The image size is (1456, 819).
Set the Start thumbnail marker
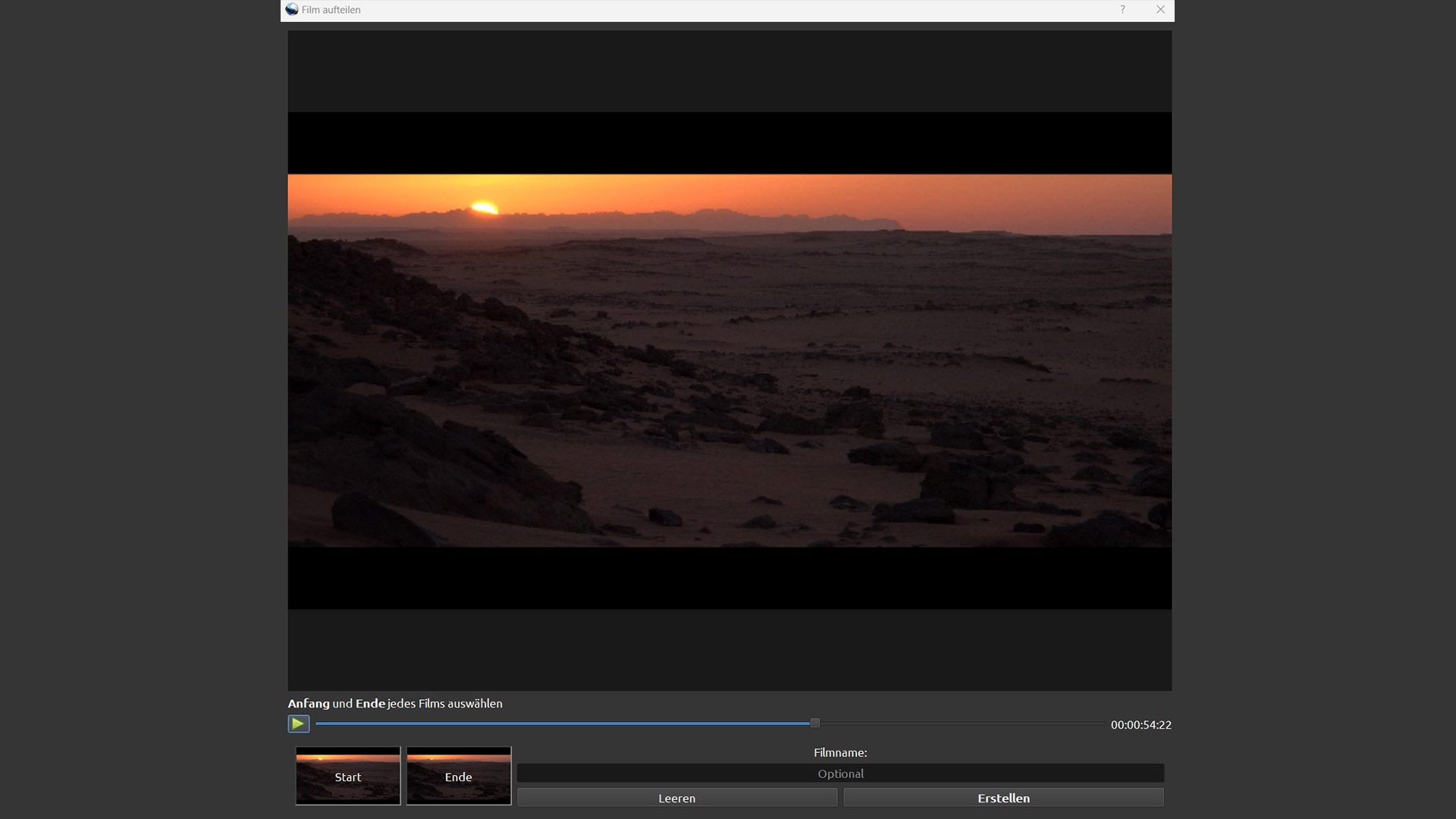[x=348, y=776]
